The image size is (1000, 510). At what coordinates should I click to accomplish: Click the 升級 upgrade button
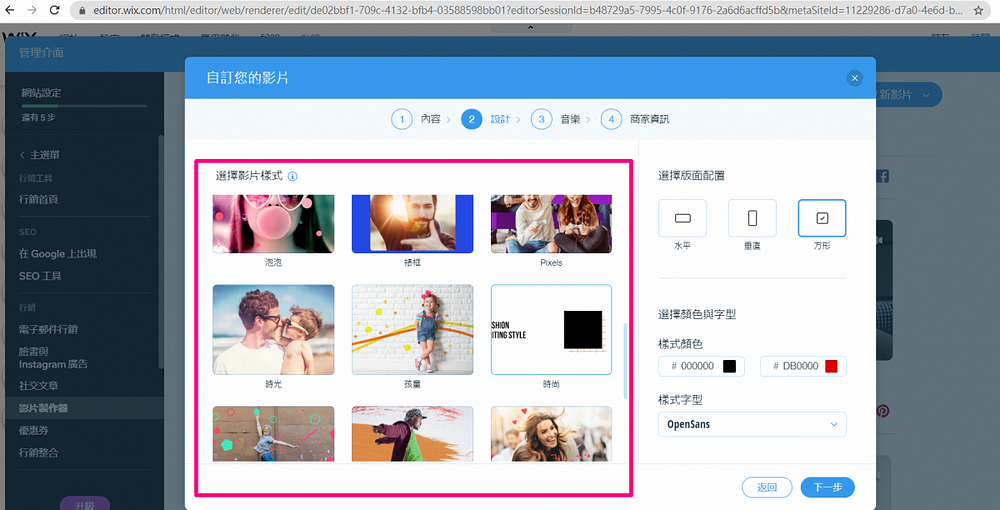[85, 504]
